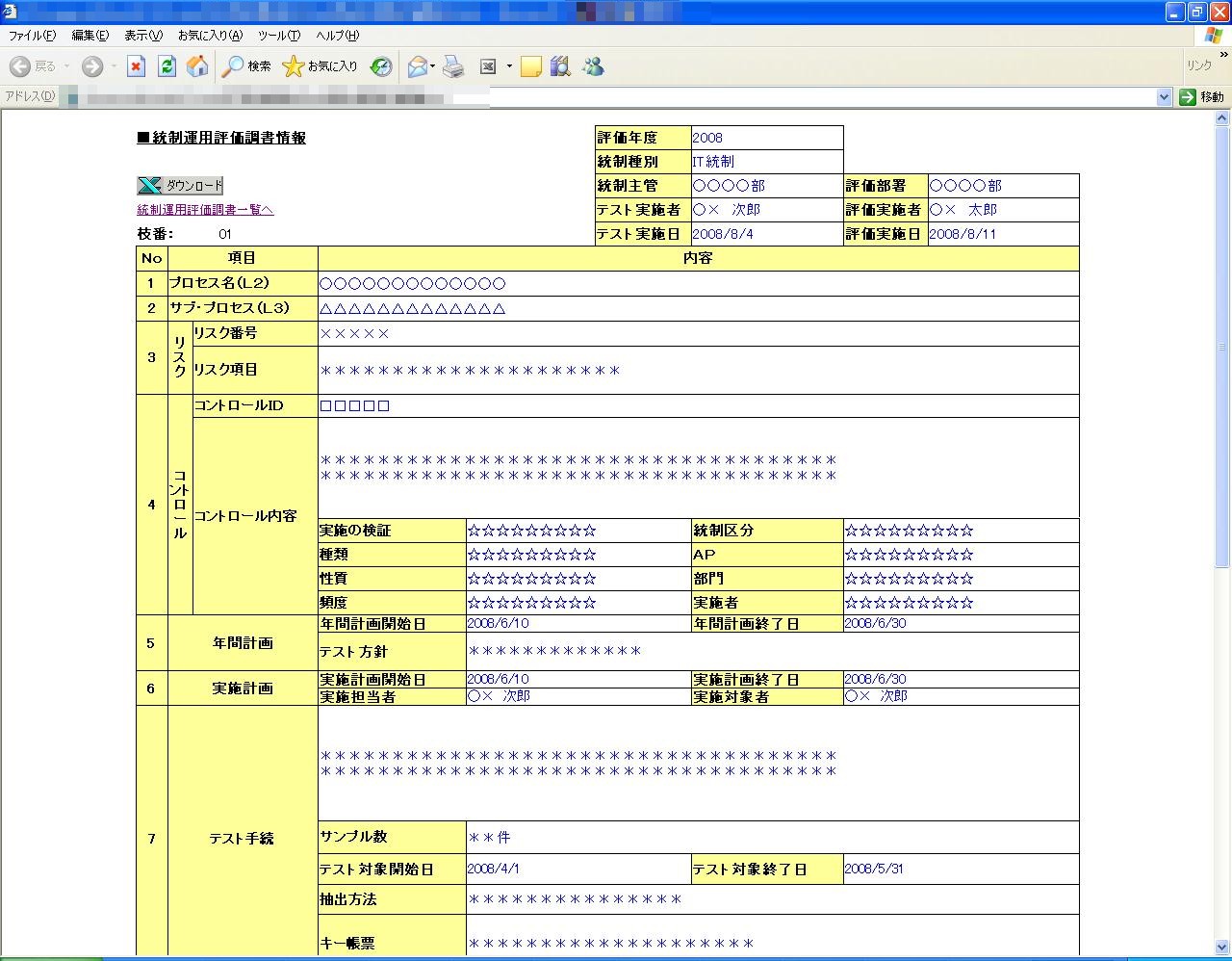The width and height of the screenshot is (1232, 961).
Task: Open the ファイル(F) menu
Action: 32,36
